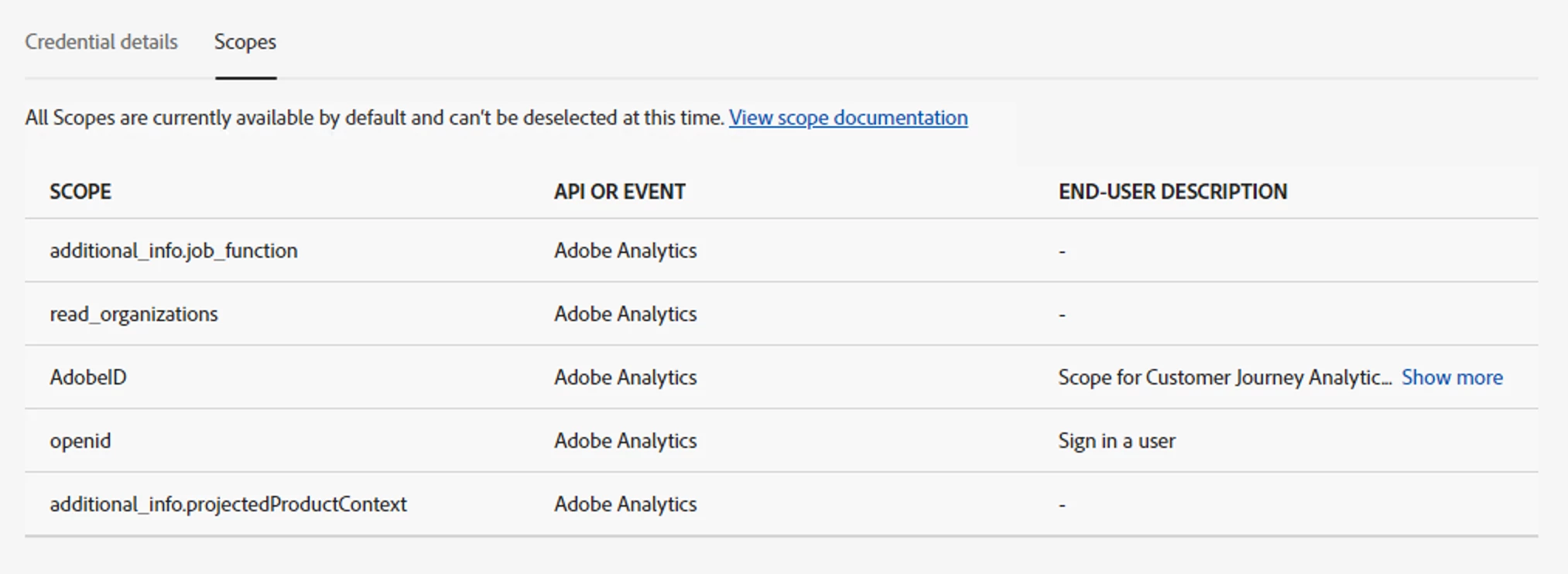
Task: Click the All Scopes are currently available notice
Action: pos(375,118)
